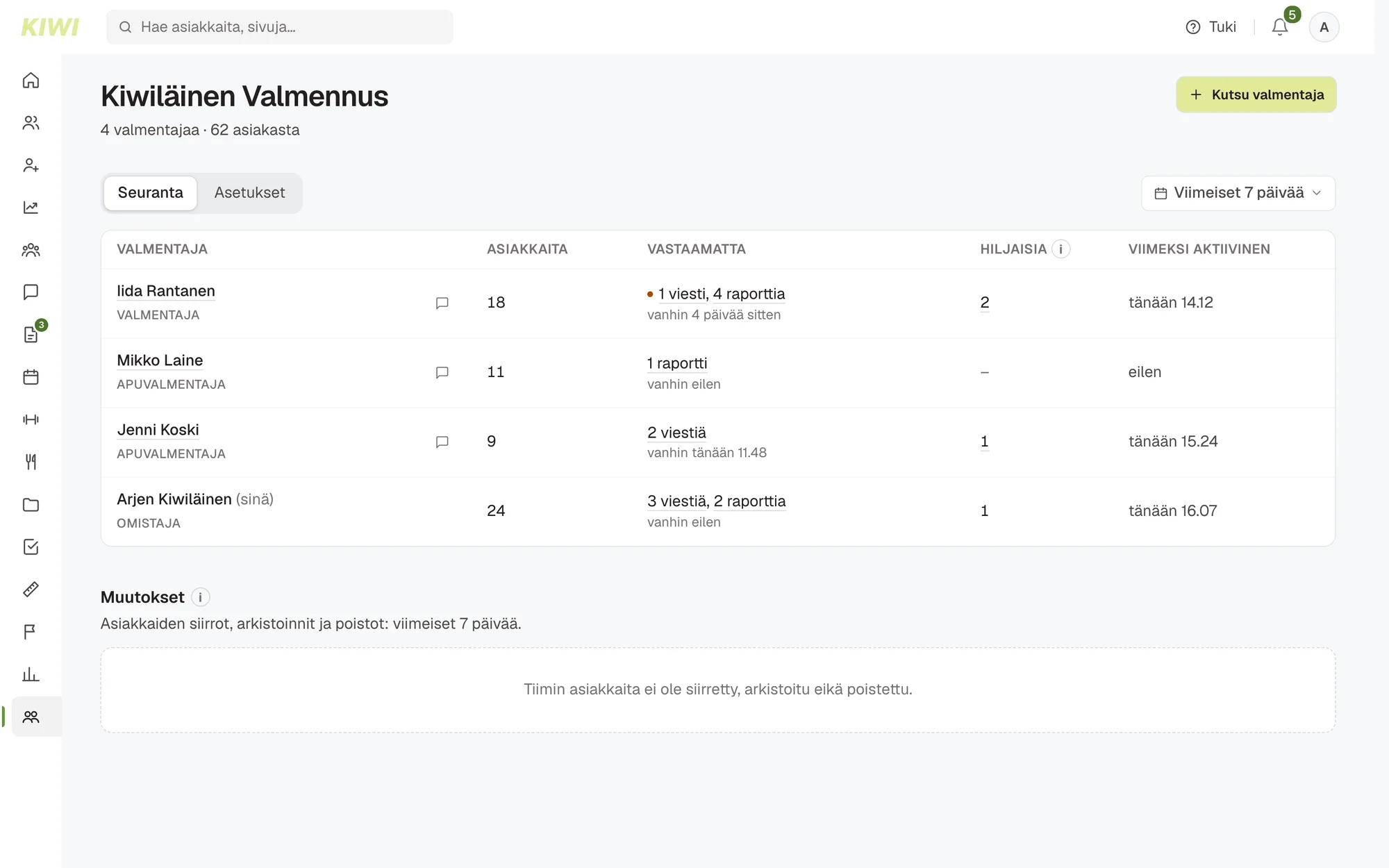Open the reports document icon with badge 3
Viewport: 1389px width, 868px height.
(31, 335)
